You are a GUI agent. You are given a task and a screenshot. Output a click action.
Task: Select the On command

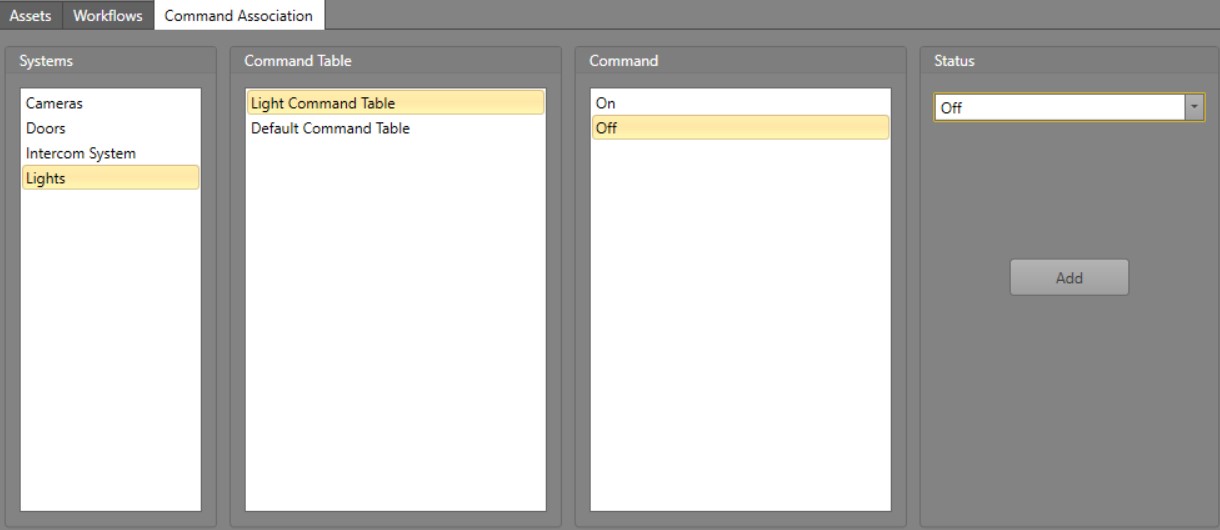(x=605, y=103)
